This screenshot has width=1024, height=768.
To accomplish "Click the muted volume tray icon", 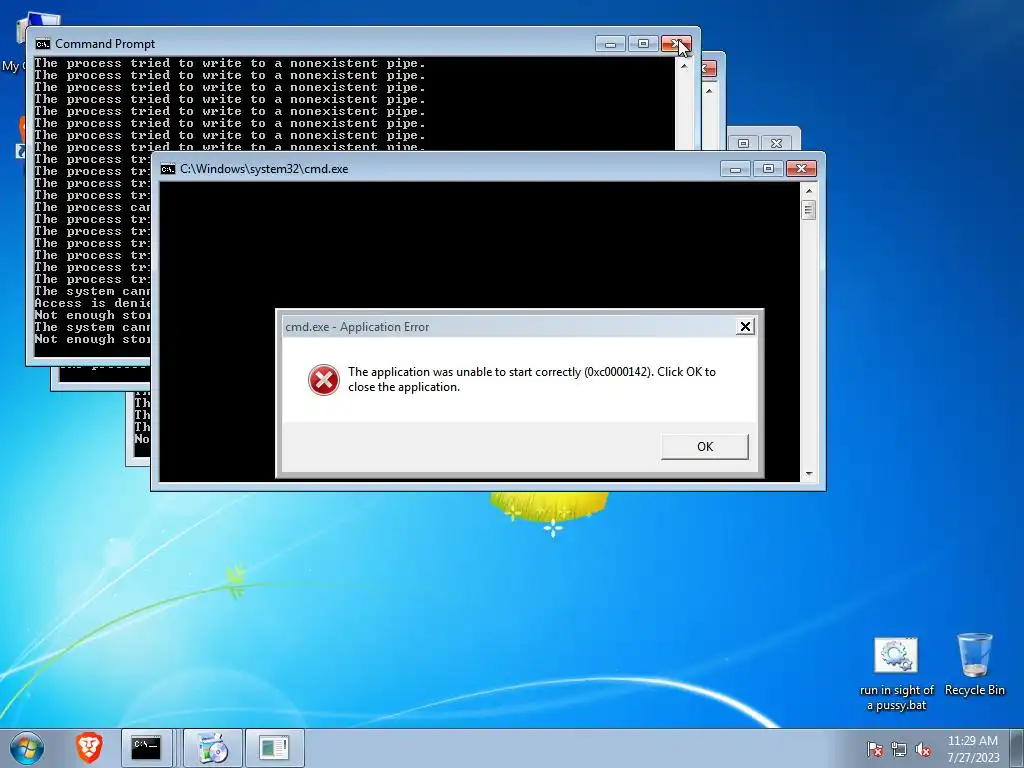I will pyautogui.click(x=923, y=749).
